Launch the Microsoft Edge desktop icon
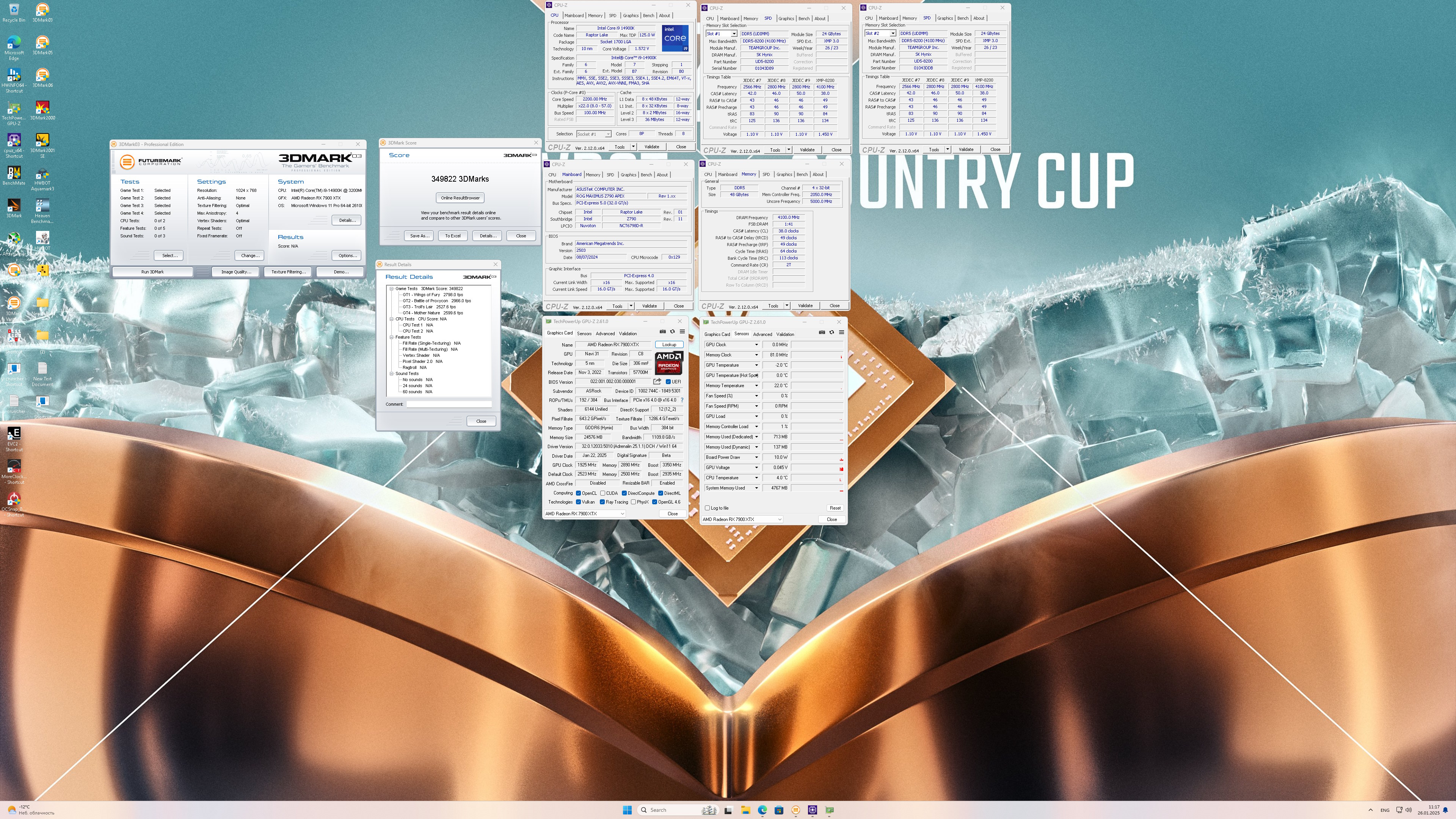 tap(14, 48)
